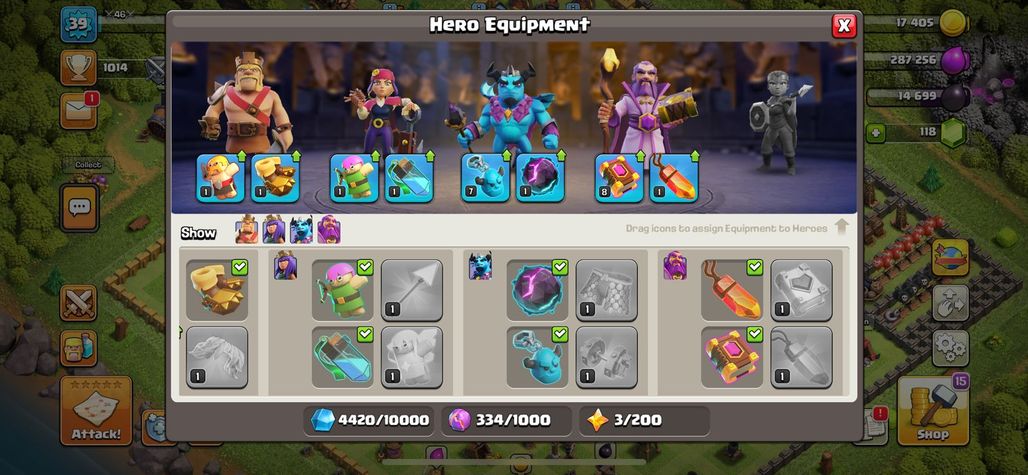Screen dimensions: 1028x475
Task: Click the green upgrade arrow on Eternal Tome
Action: point(639,156)
